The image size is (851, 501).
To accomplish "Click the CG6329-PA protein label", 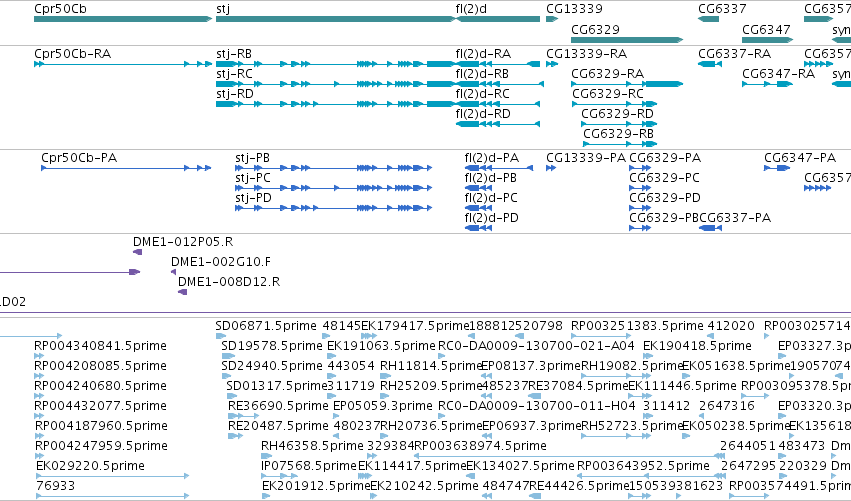I will 665,158.
